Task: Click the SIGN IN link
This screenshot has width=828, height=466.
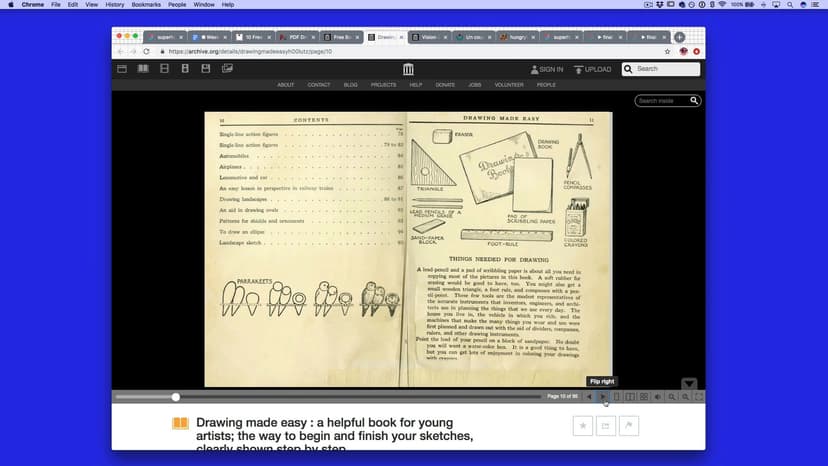Action: (546, 69)
